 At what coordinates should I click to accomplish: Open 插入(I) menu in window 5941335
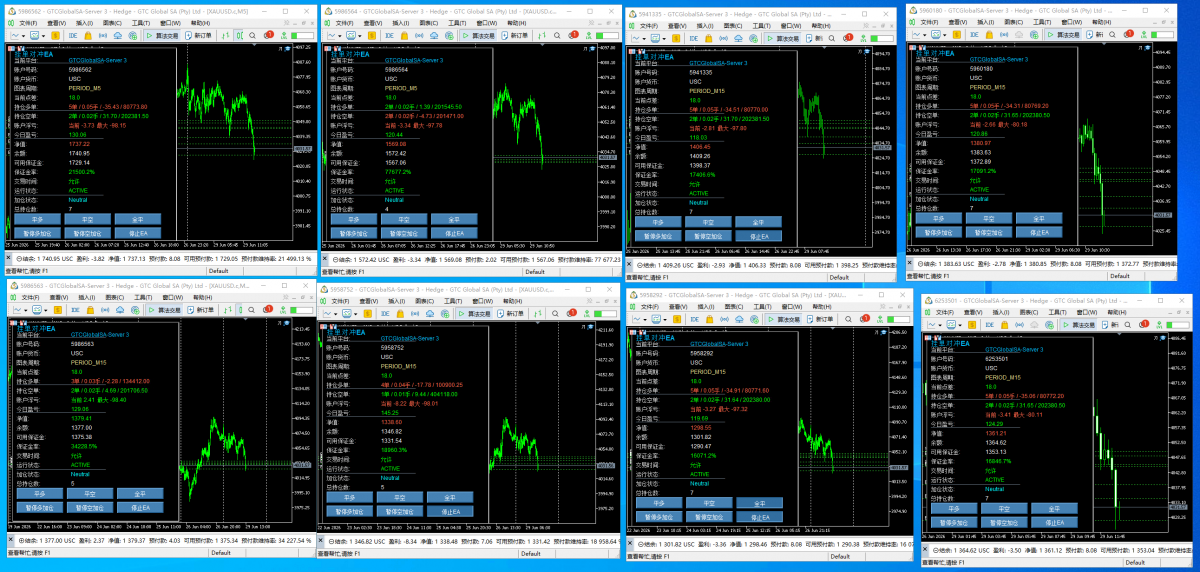click(x=705, y=26)
